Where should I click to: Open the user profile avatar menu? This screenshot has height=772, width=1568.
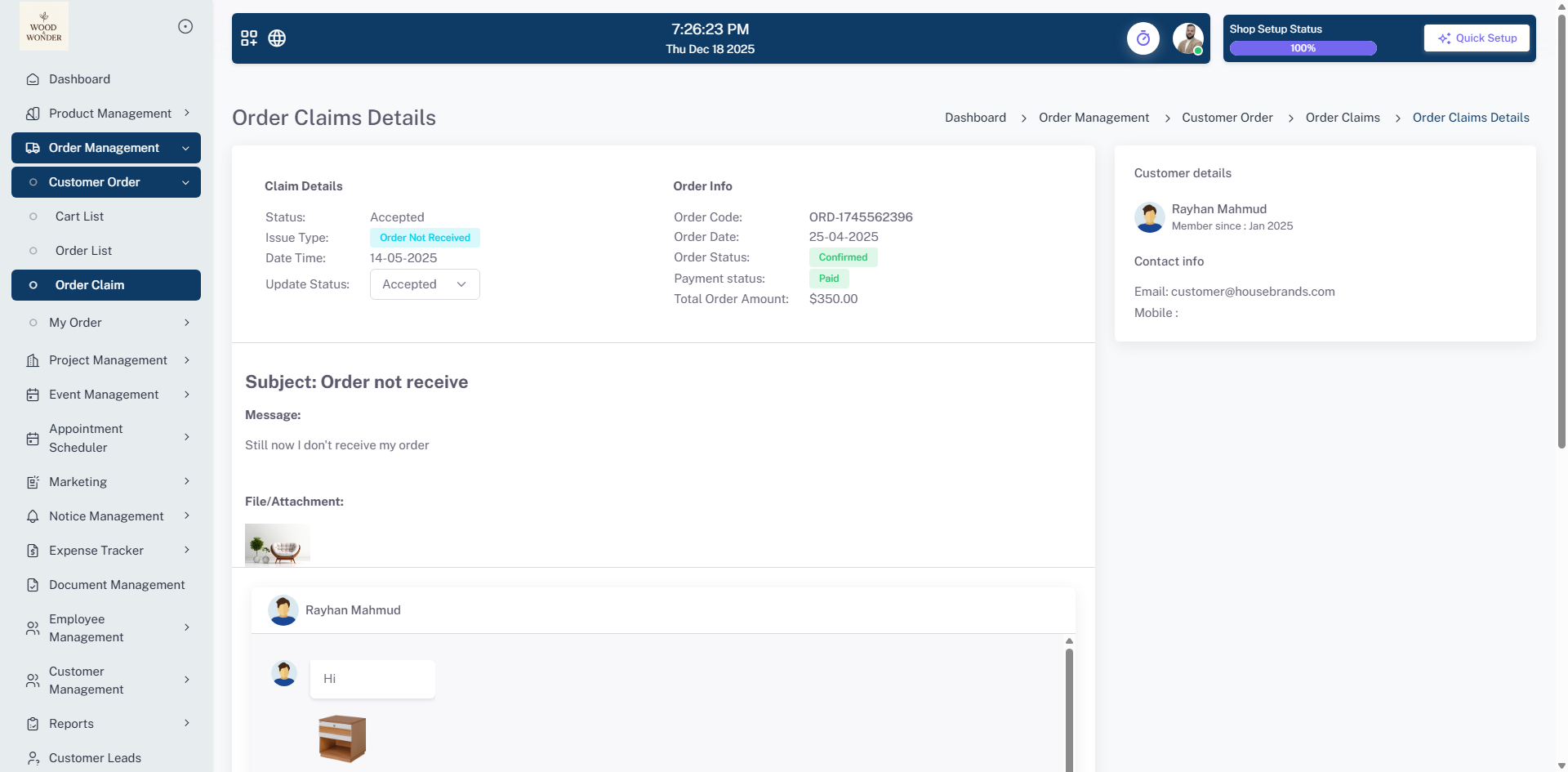[x=1187, y=38]
